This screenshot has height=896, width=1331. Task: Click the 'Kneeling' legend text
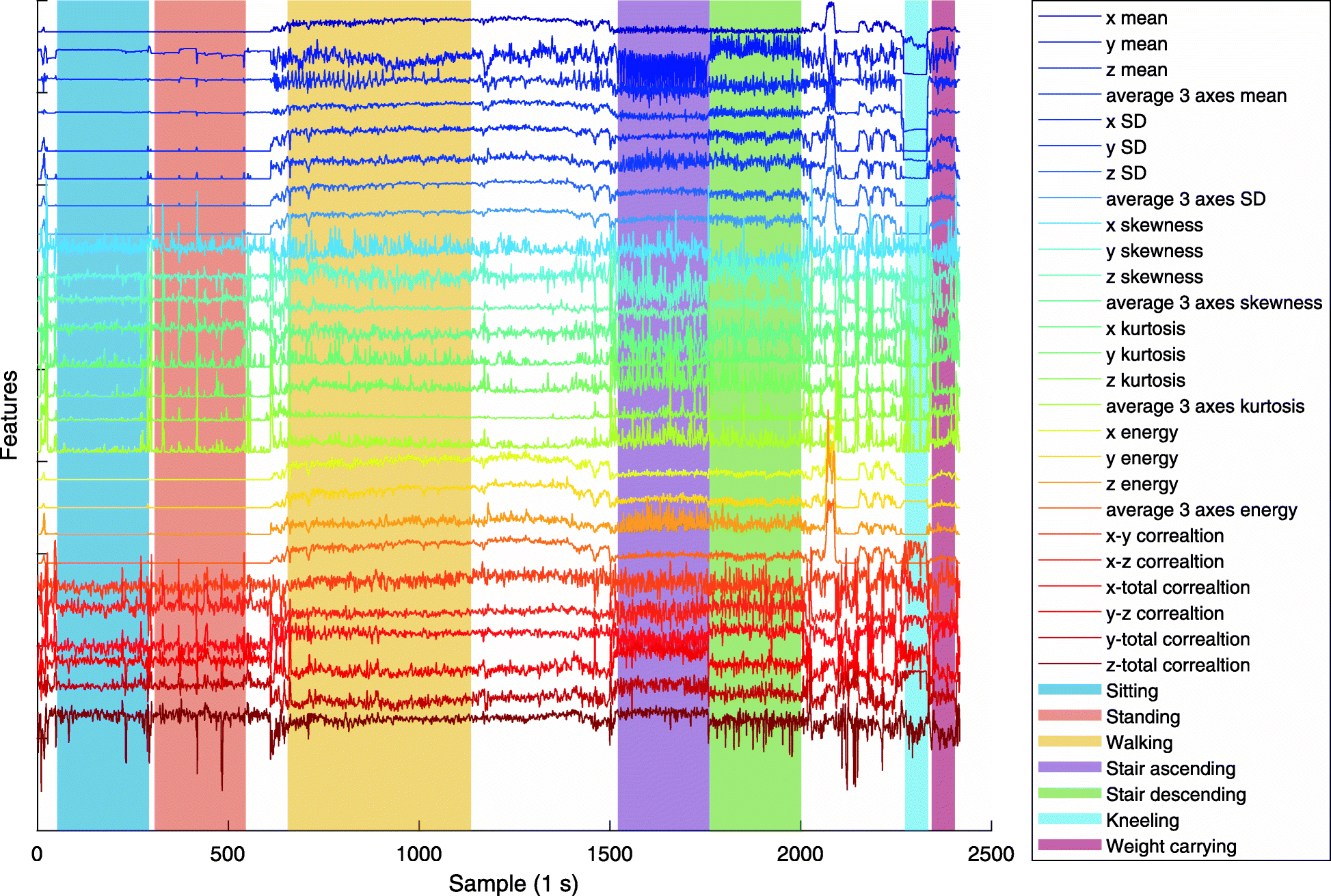pos(1142,820)
